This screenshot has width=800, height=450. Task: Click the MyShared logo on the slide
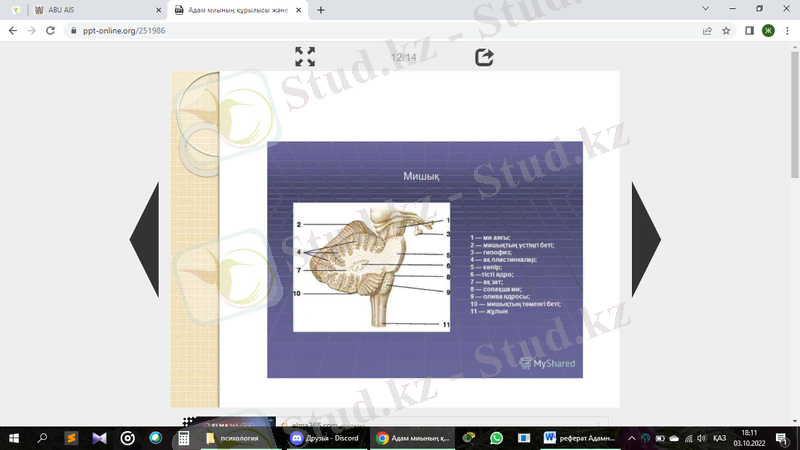point(547,363)
